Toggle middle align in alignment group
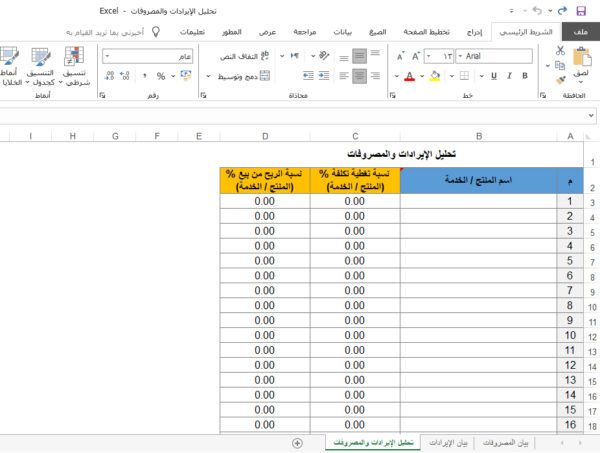 click(359, 56)
